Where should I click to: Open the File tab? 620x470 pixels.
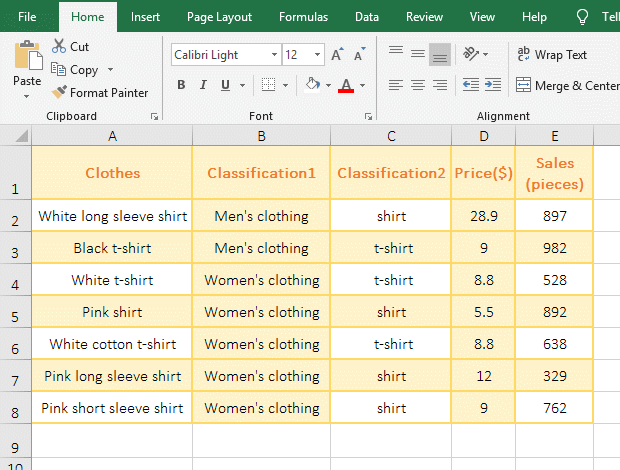tap(27, 17)
